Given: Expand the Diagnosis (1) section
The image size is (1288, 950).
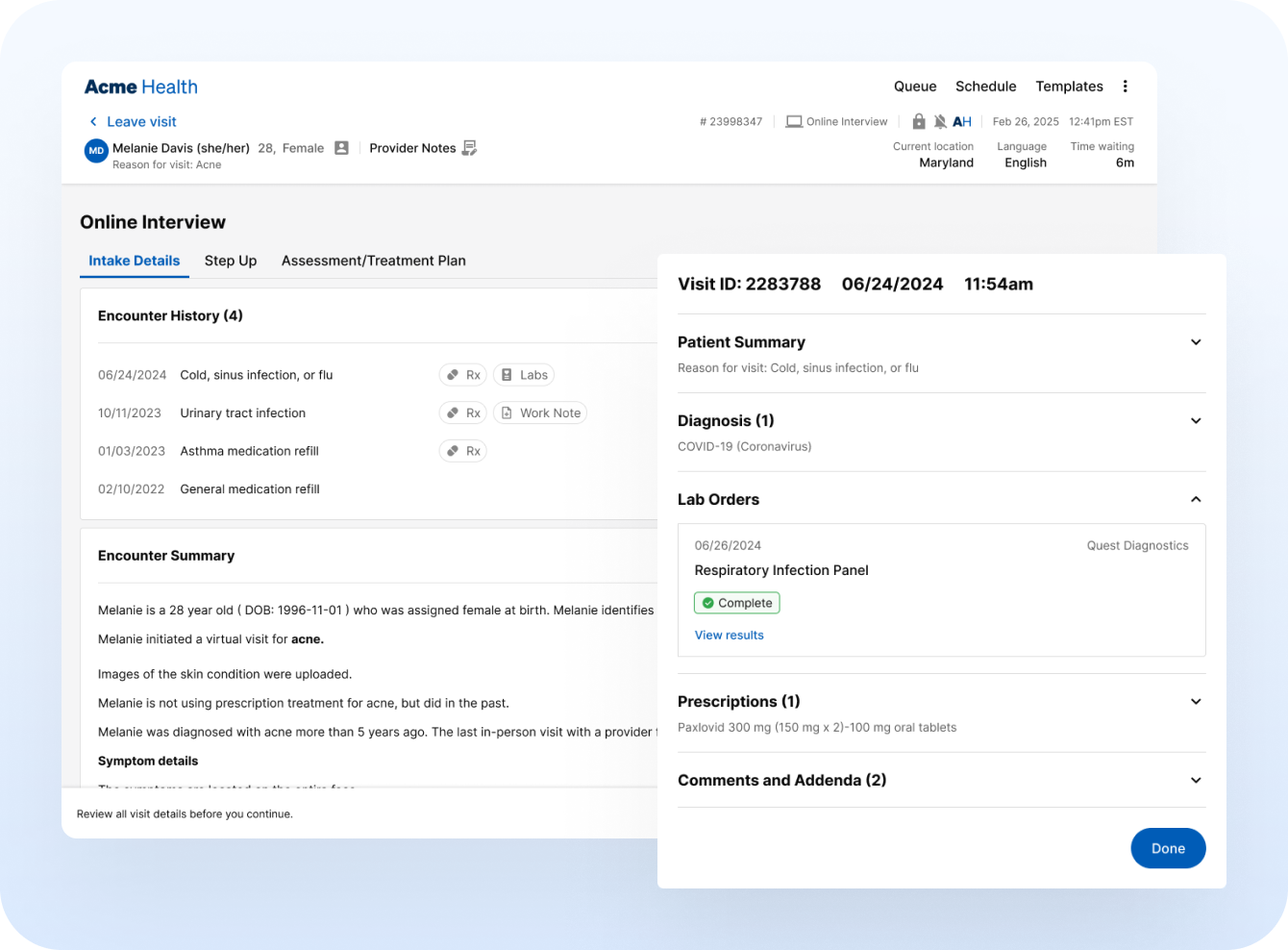Looking at the screenshot, I should (1196, 421).
